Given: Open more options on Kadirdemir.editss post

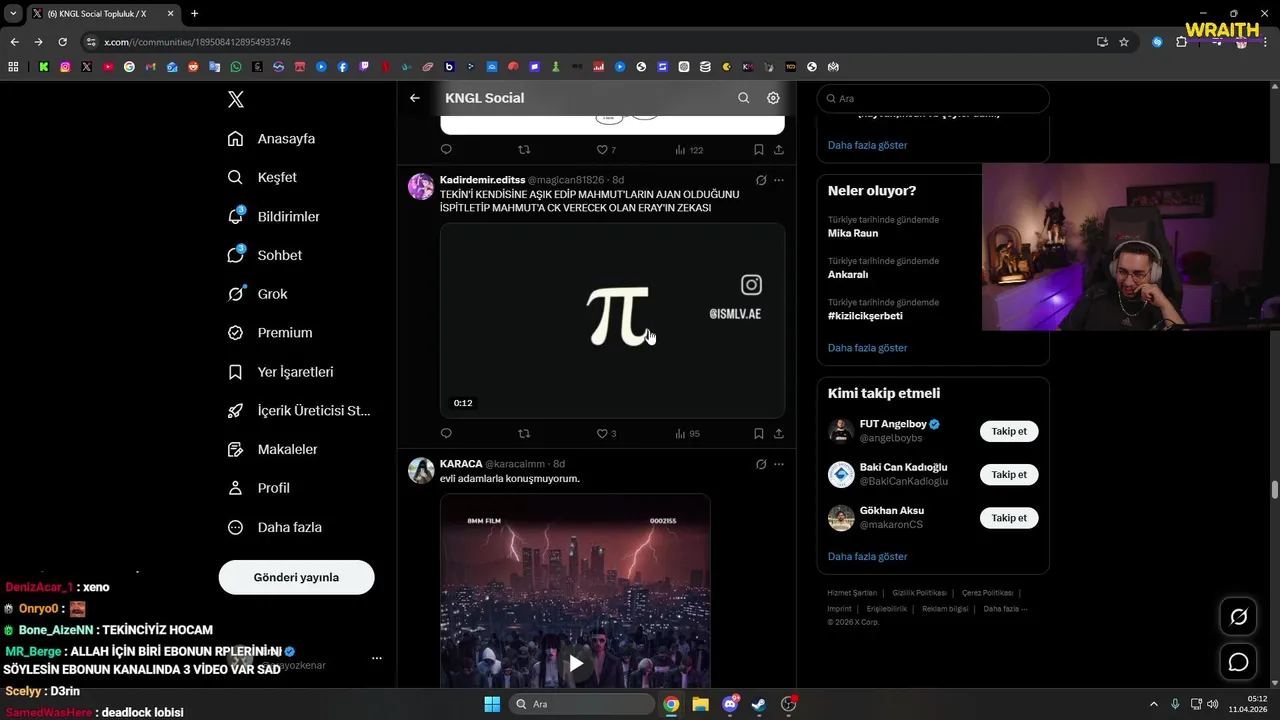Looking at the screenshot, I should 779,181.
